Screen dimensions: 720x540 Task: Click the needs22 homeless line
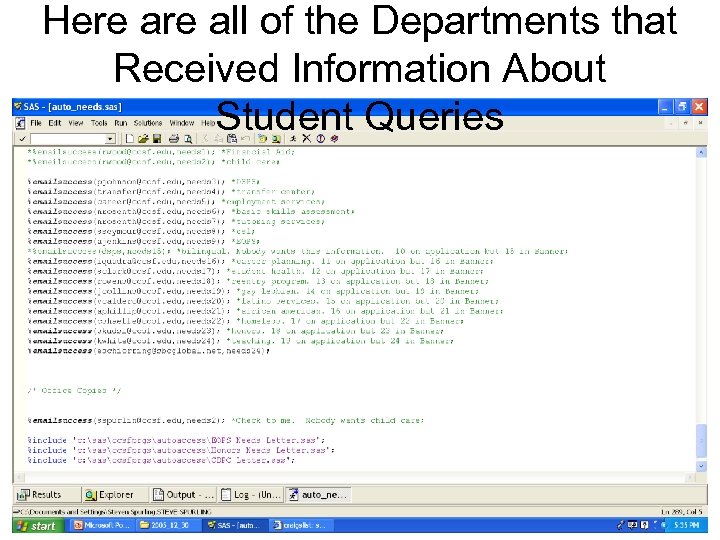[x=246, y=321]
